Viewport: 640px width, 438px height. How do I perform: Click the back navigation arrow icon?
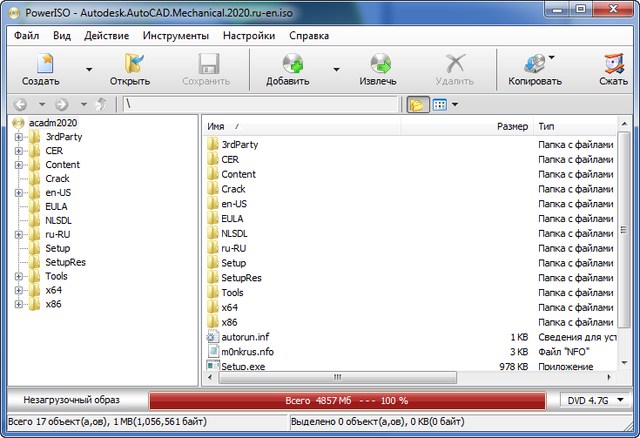click(x=21, y=104)
